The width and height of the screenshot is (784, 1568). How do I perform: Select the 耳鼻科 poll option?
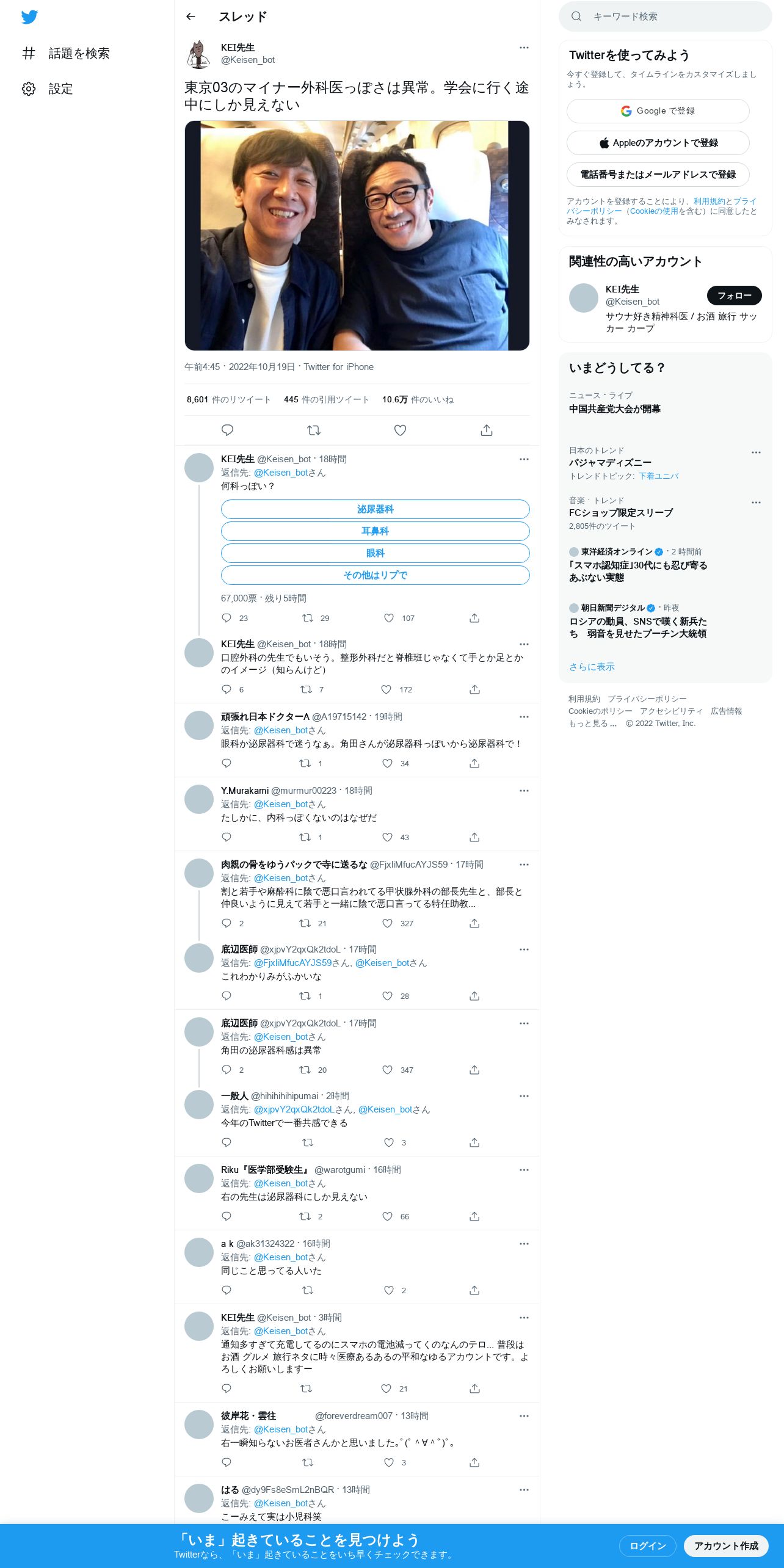[x=375, y=531]
